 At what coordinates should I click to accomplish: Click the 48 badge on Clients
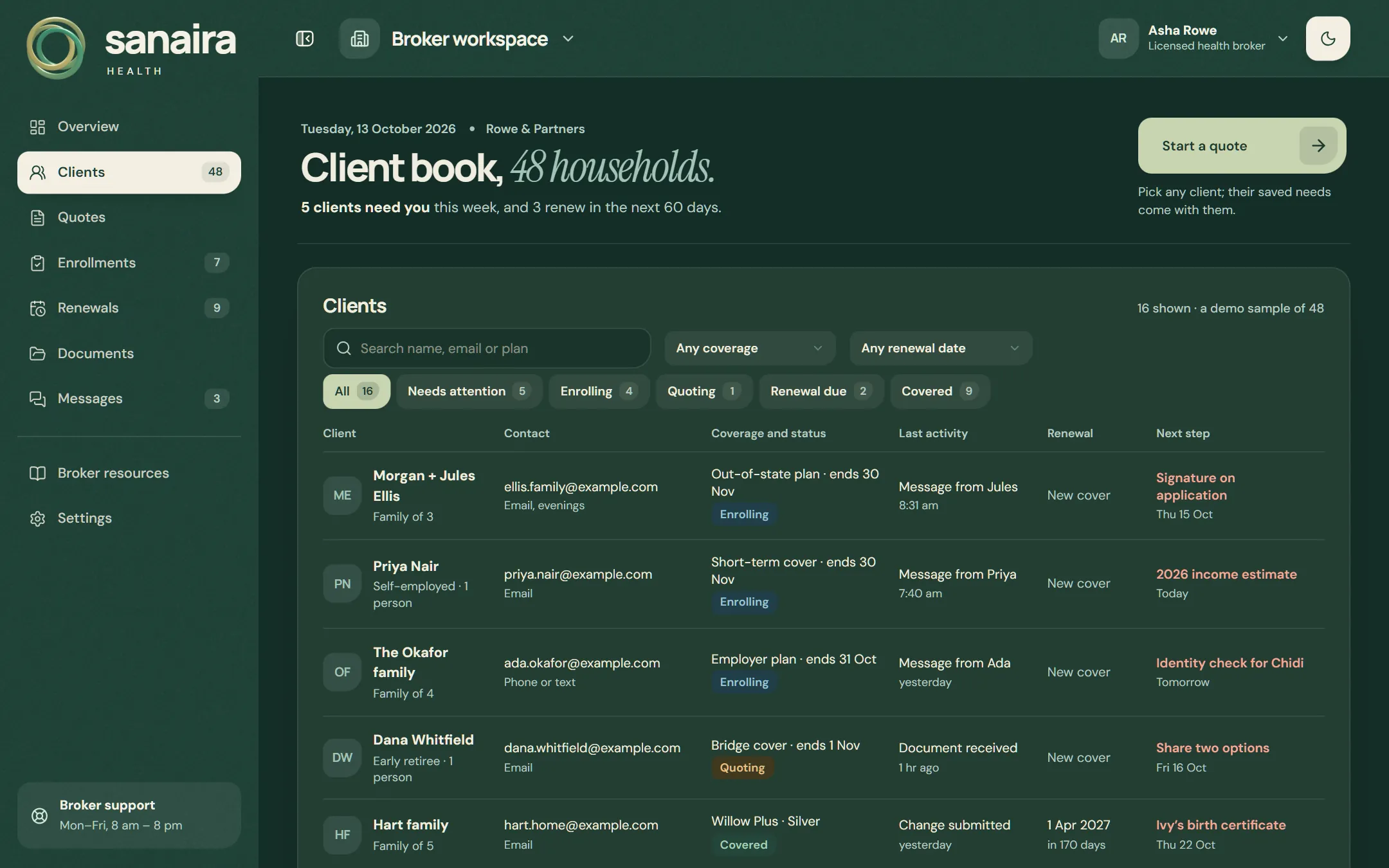coord(215,172)
